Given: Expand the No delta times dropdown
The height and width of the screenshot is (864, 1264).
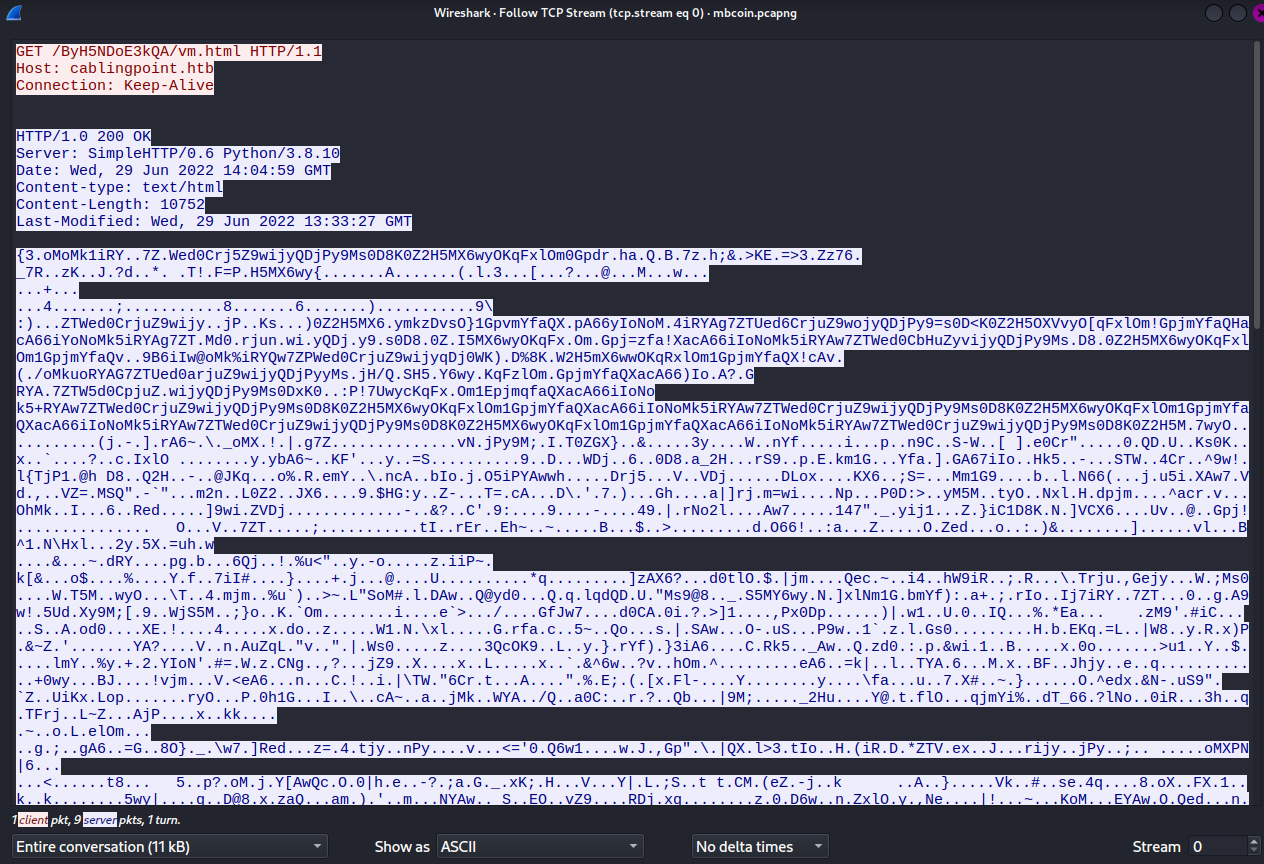Looking at the screenshot, I should pos(760,847).
